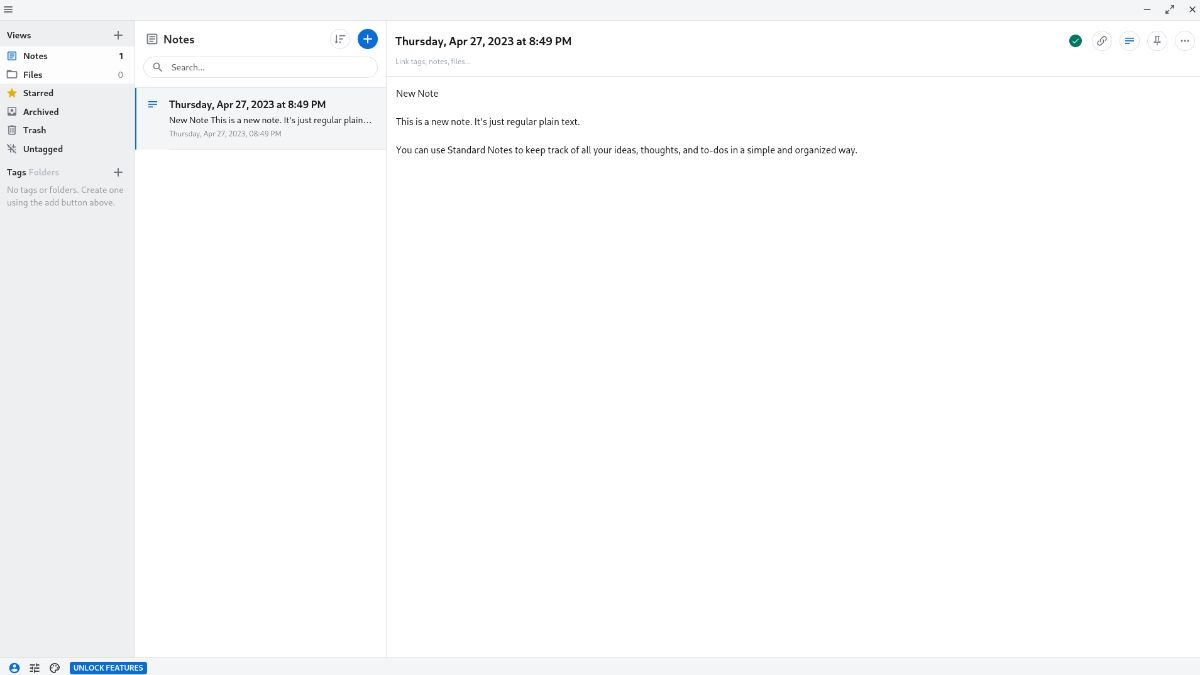Open the Trash view
The width and height of the screenshot is (1200, 675).
click(33, 129)
